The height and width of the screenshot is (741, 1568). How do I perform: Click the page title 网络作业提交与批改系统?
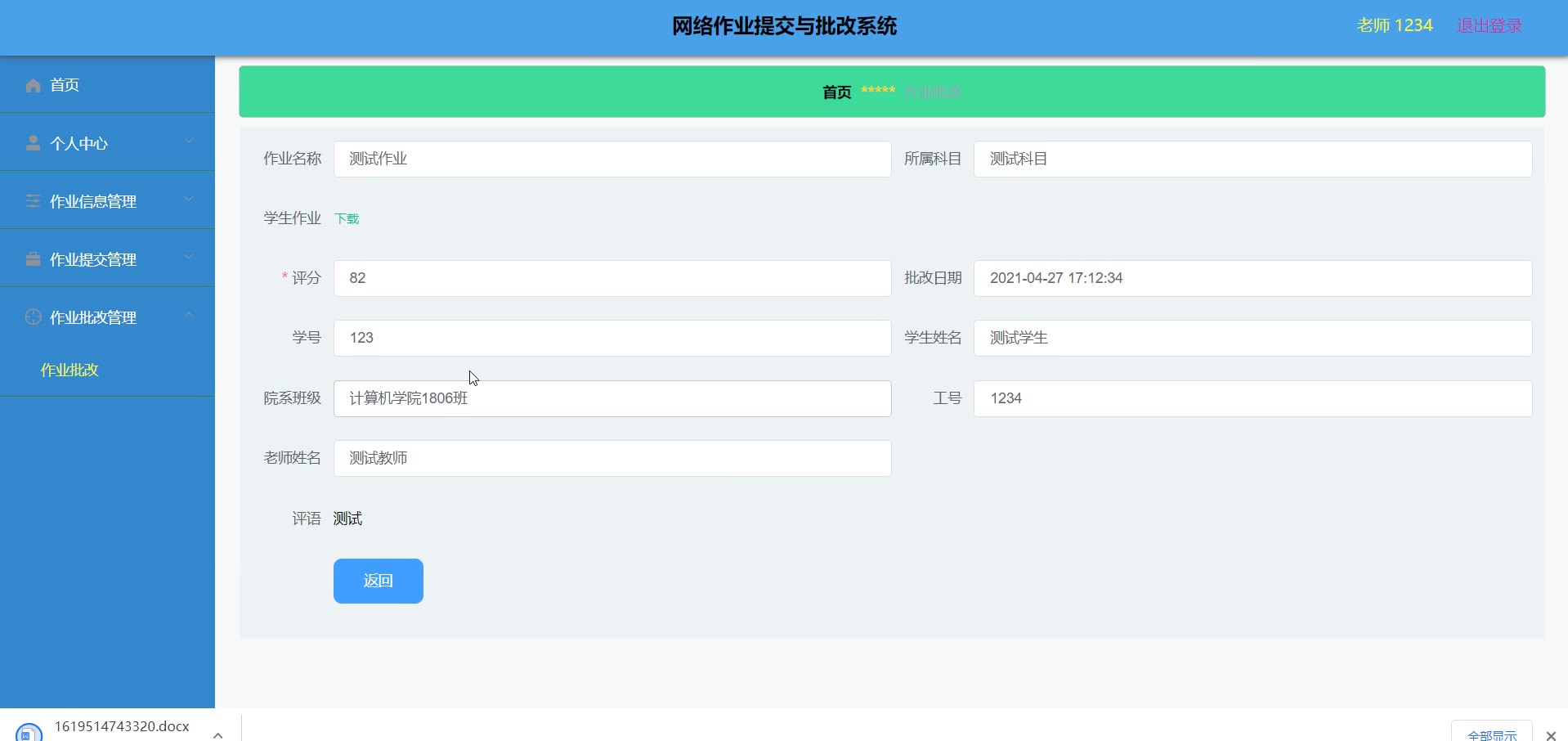(784, 26)
